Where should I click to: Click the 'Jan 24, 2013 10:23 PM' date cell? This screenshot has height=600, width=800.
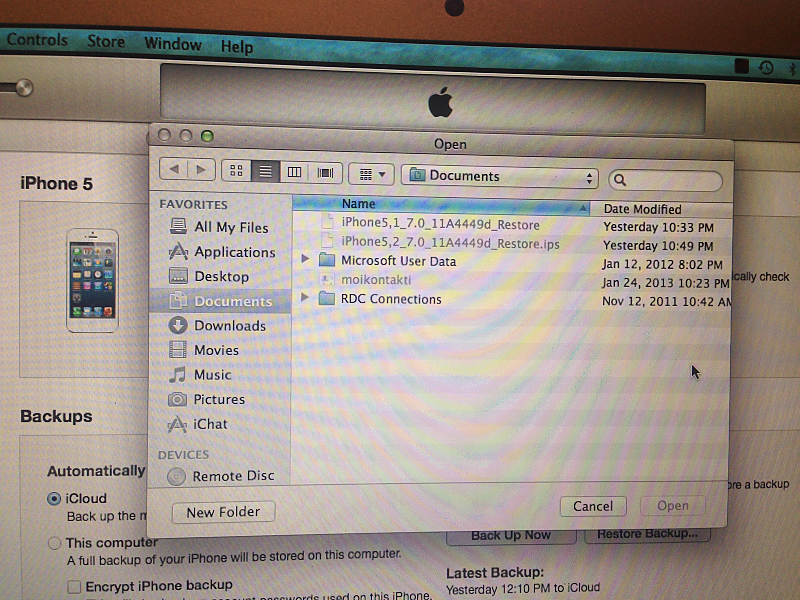coord(665,283)
